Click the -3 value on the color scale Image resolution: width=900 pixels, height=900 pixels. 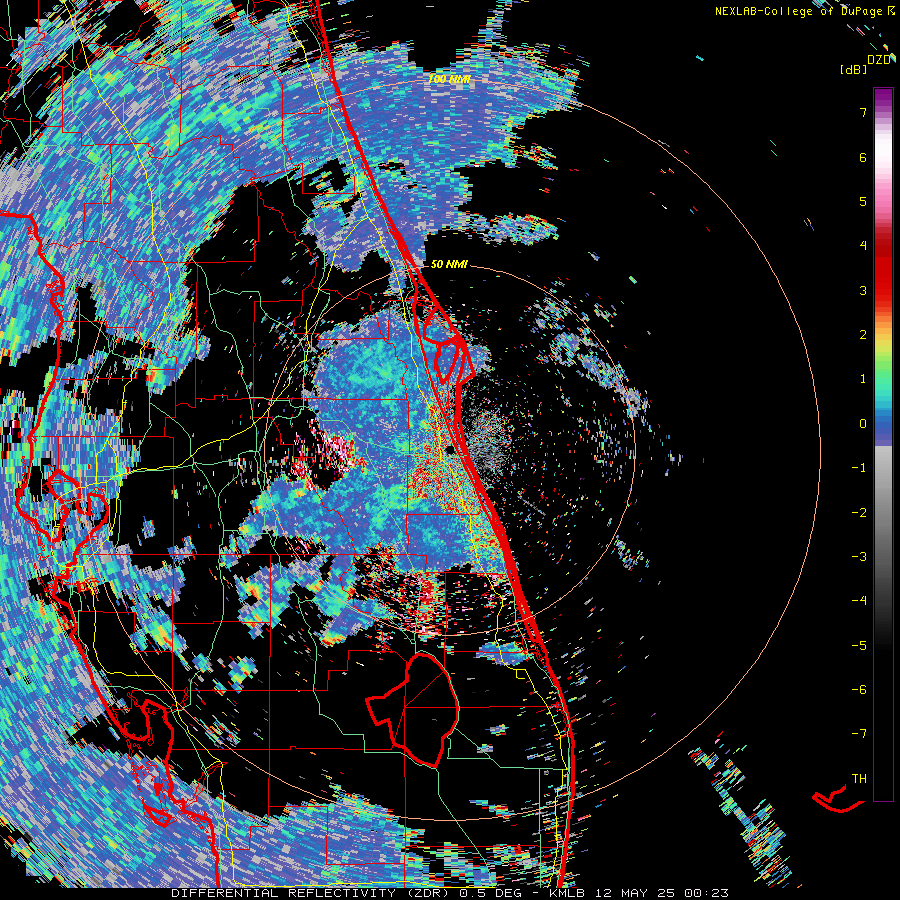[859, 556]
